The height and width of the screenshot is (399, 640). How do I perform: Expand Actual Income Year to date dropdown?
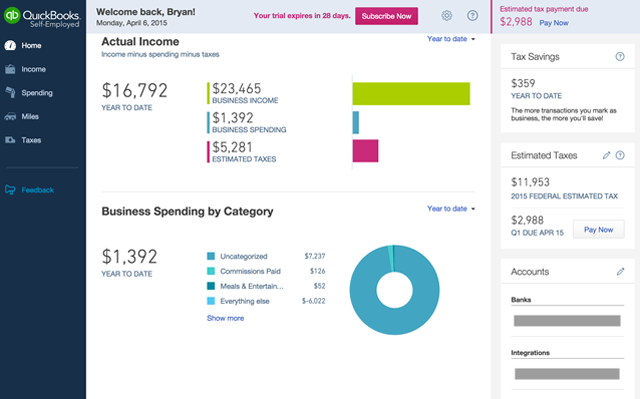(451, 39)
